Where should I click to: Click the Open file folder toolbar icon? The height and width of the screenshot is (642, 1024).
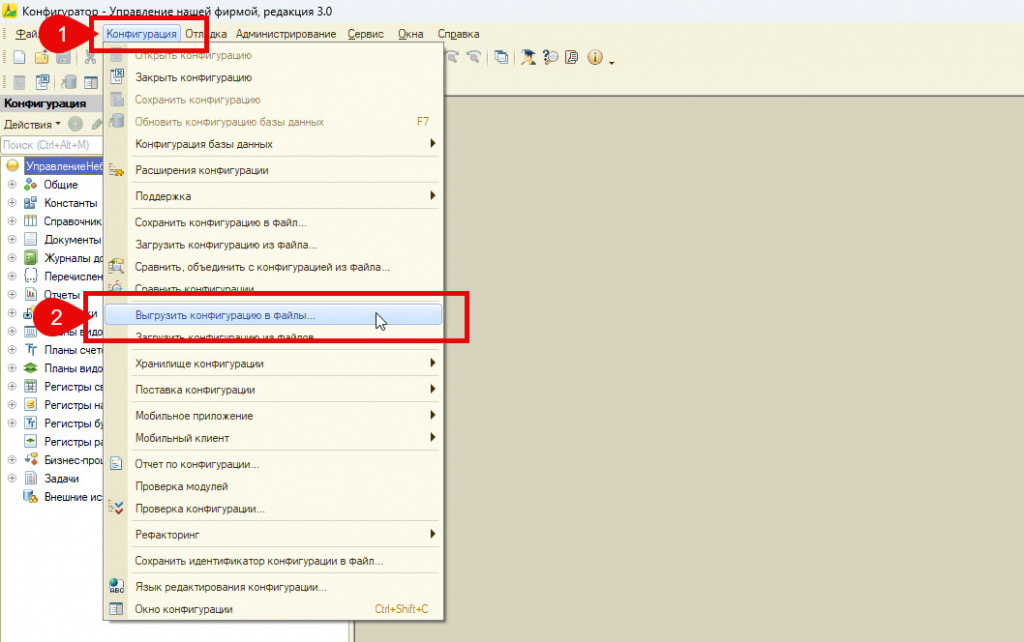pos(41,57)
